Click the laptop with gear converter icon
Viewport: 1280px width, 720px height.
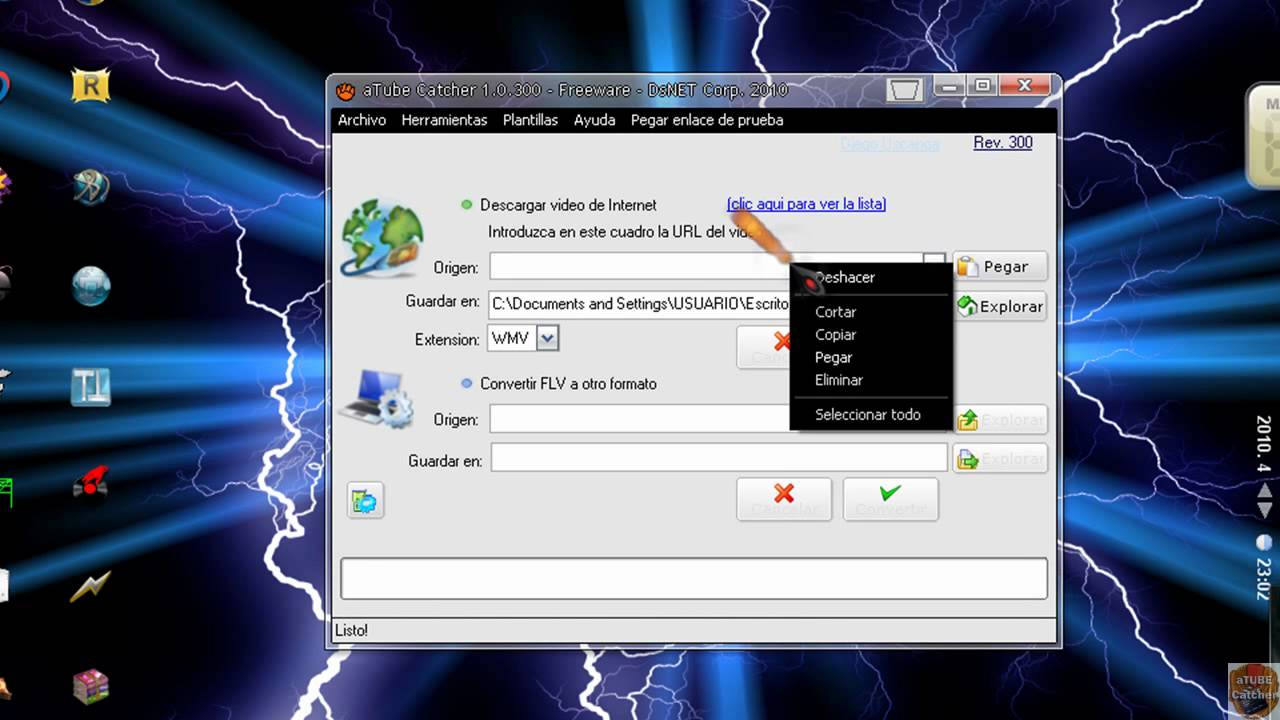tap(377, 400)
